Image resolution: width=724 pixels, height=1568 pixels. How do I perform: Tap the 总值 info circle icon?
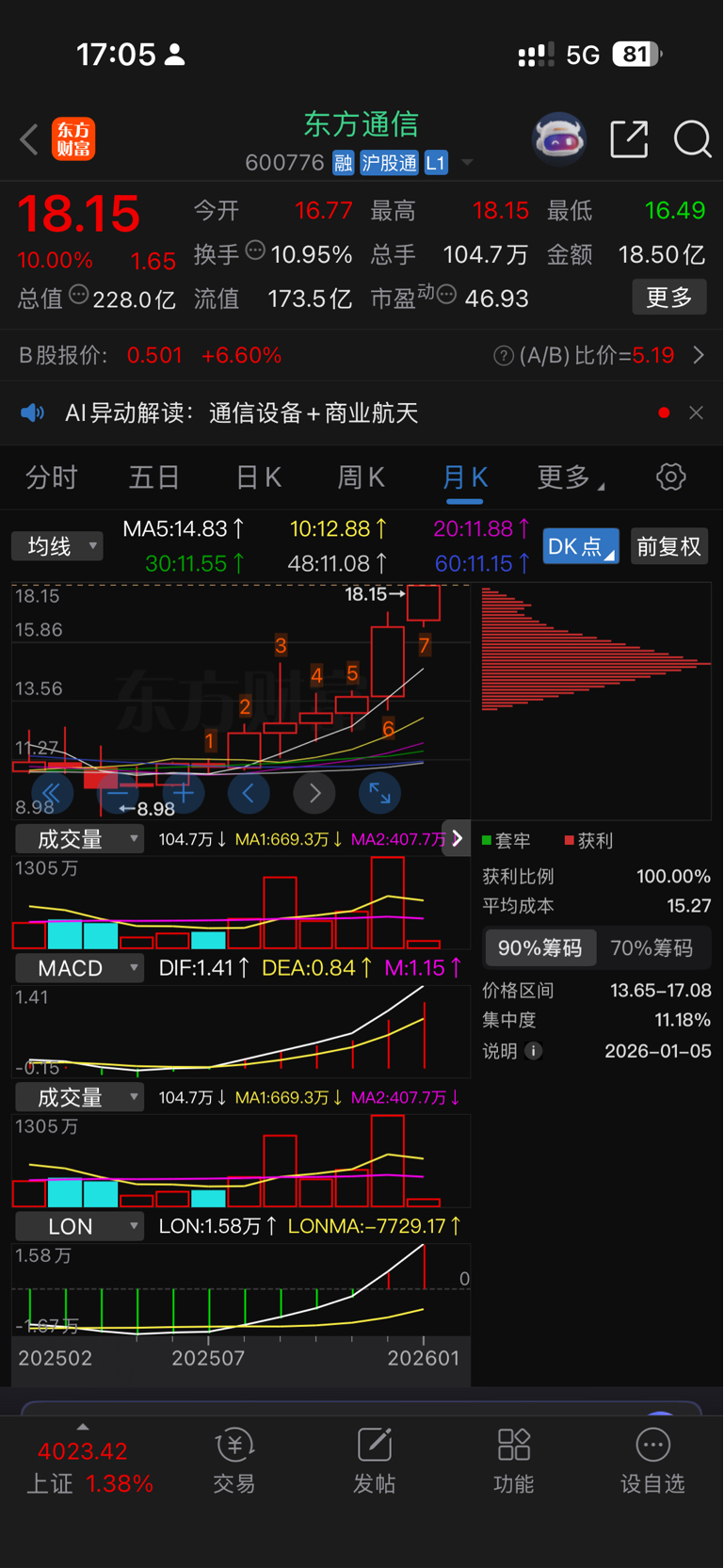pyautogui.click(x=79, y=295)
